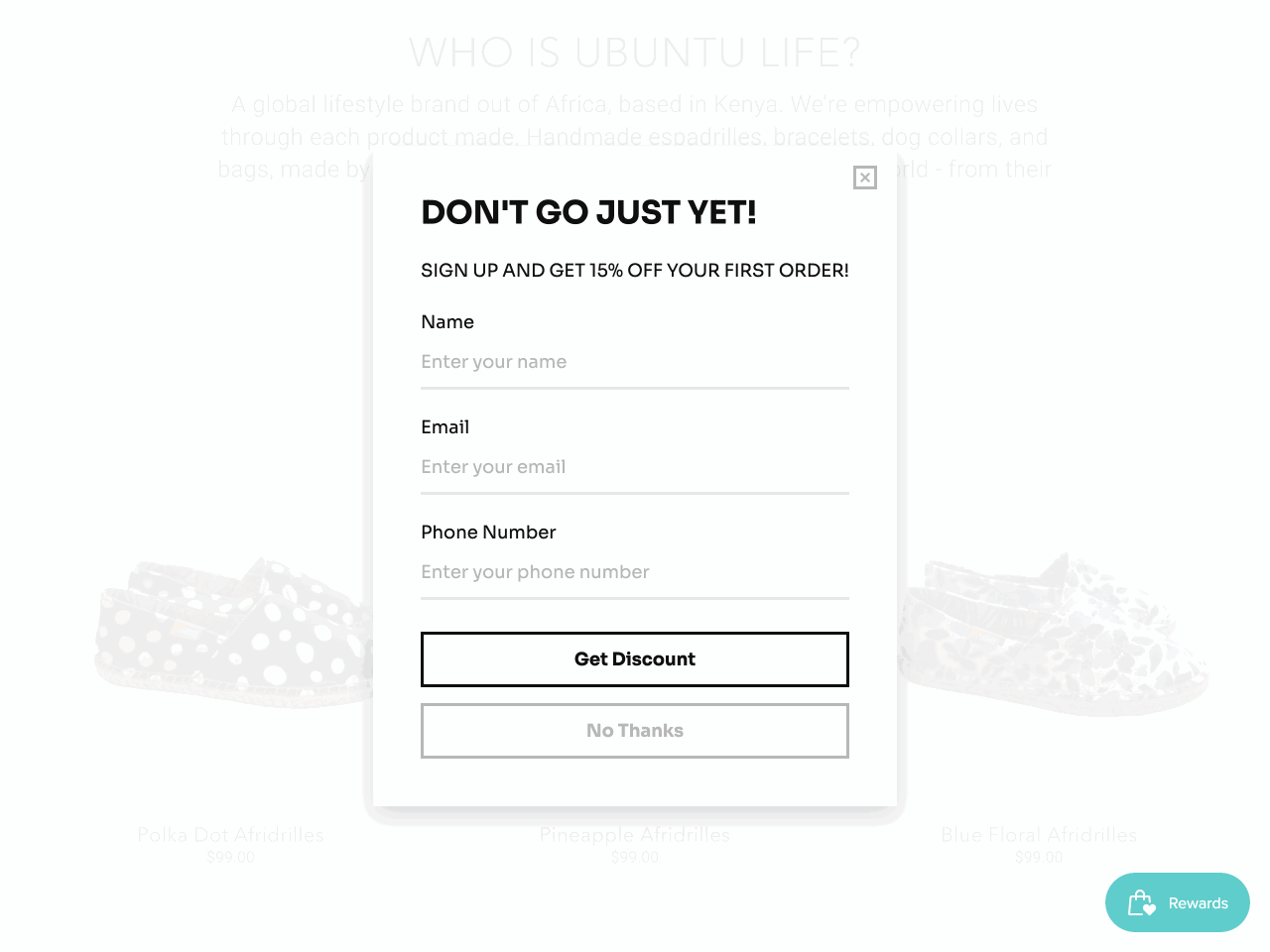Click the $99.00 price under Polka Dot Afridrilles
Image resolution: width=1270 pixels, height=952 pixels.
coord(230,857)
